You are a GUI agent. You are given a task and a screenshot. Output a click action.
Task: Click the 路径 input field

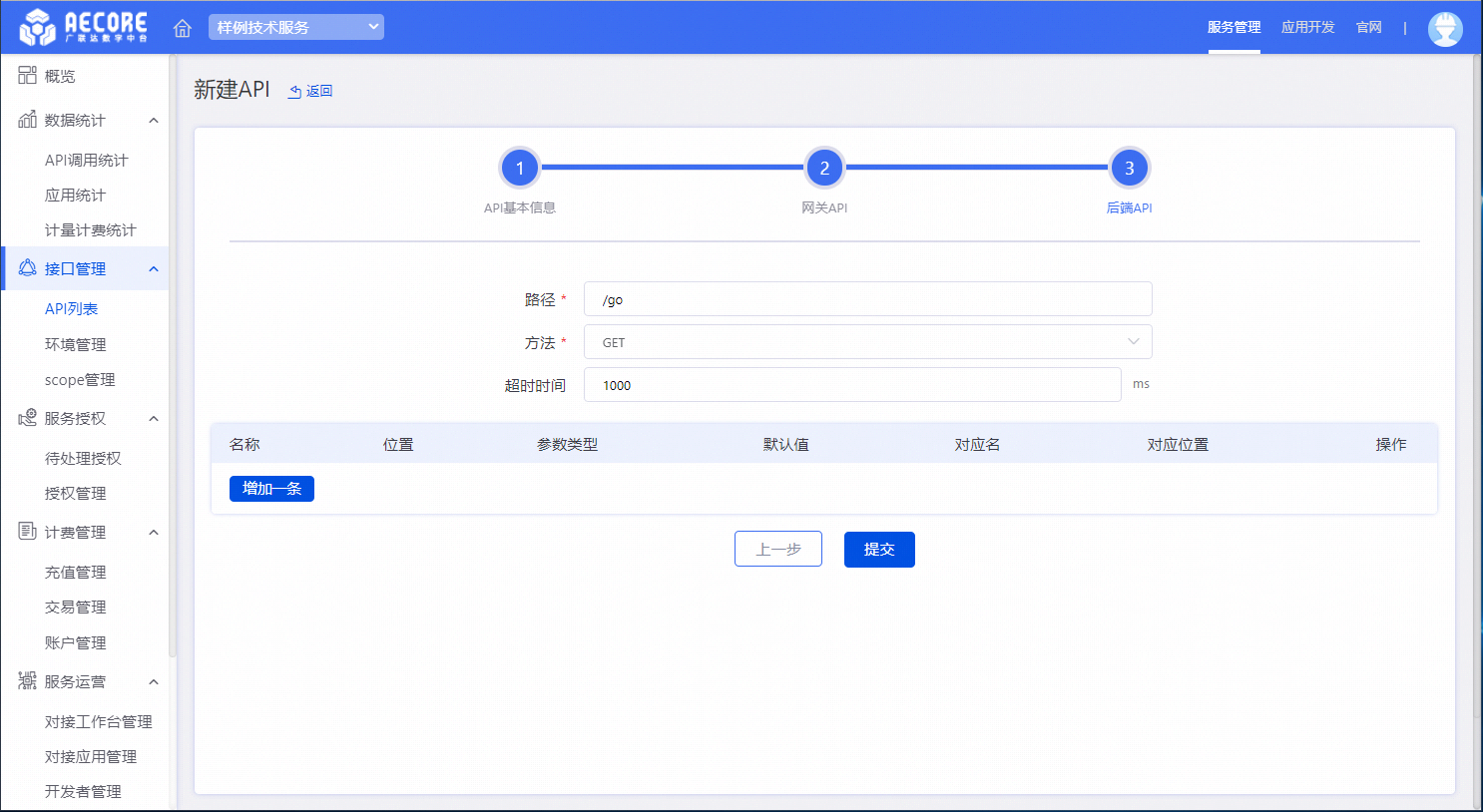tap(866, 299)
